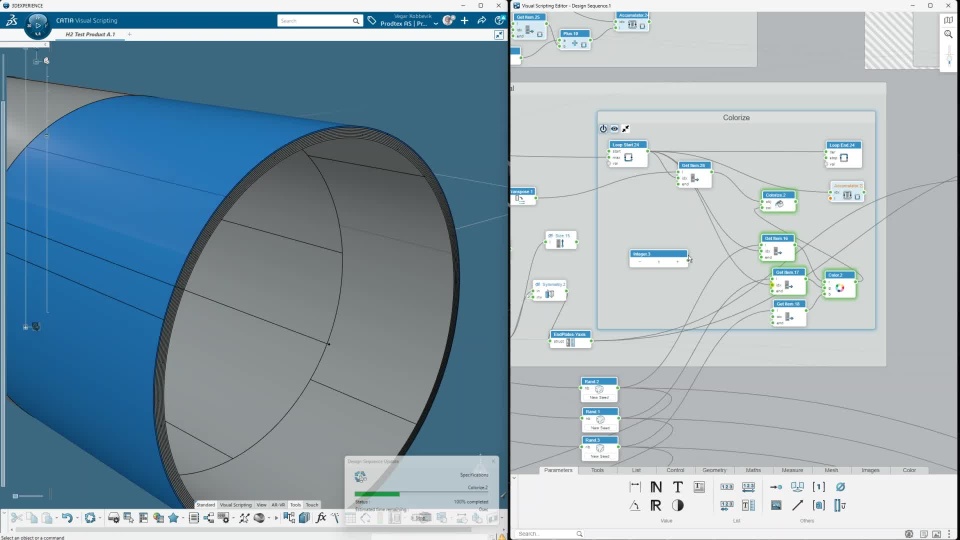
Task: Click the Colorize.2 update progress bar
Action: (421, 493)
